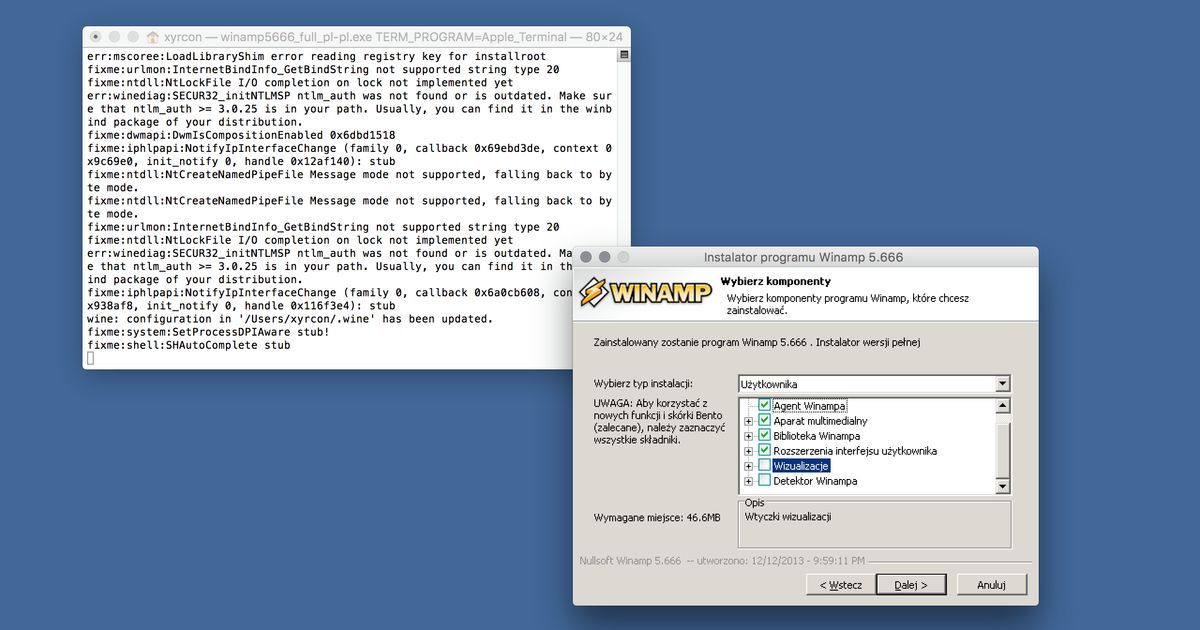Click the Wstecz button to go back
The height and width of the screenshot is (630, 1200).
pyautogui.click(x=840, y=584)
